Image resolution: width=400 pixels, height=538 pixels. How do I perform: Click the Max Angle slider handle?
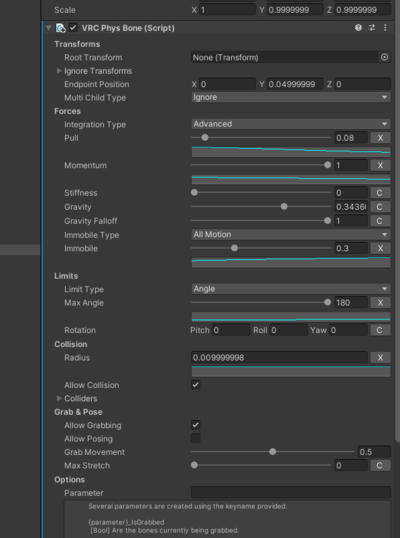[x=328, y=302]
